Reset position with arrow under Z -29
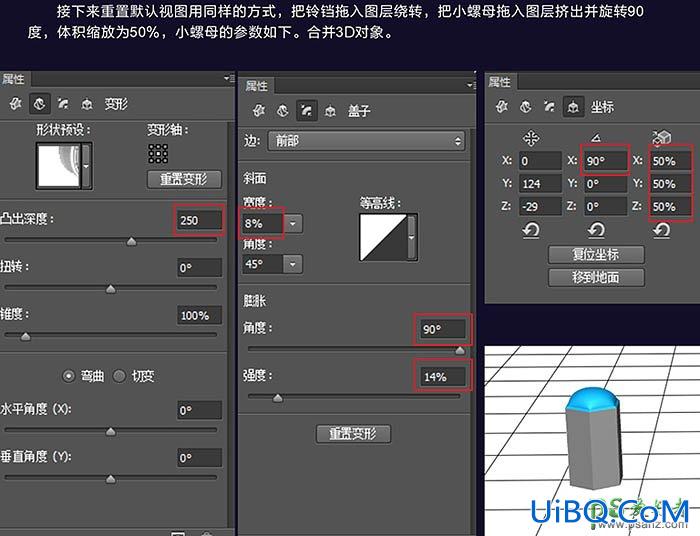Screen dimensions: 700x536 [531, 230]
